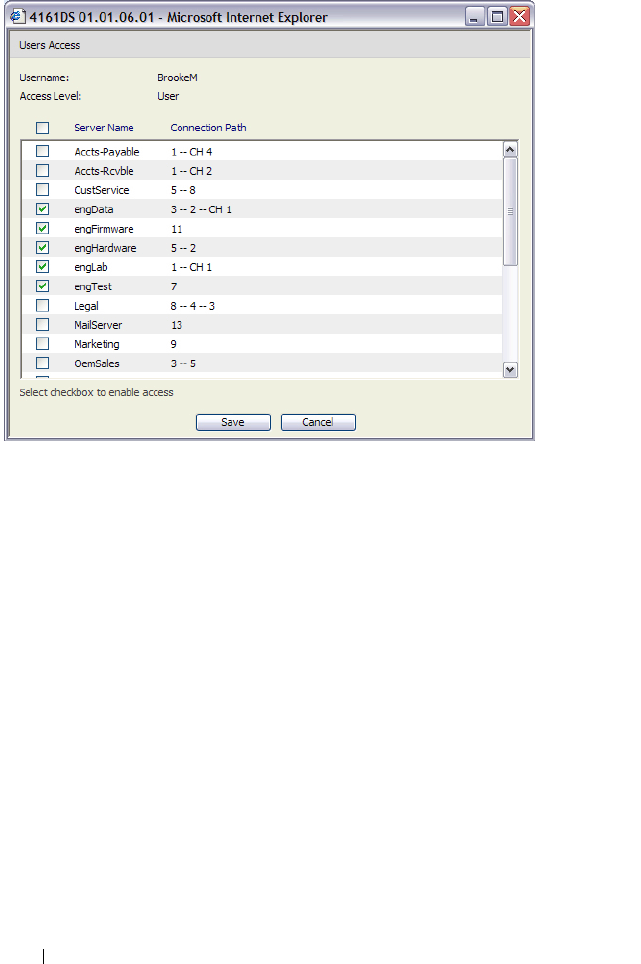
Task: Sort by Server Name column header
Action: [104, 127]
